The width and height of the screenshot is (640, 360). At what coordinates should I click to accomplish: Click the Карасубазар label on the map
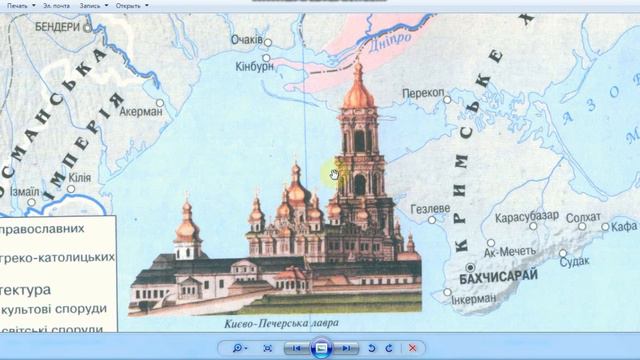527,217
